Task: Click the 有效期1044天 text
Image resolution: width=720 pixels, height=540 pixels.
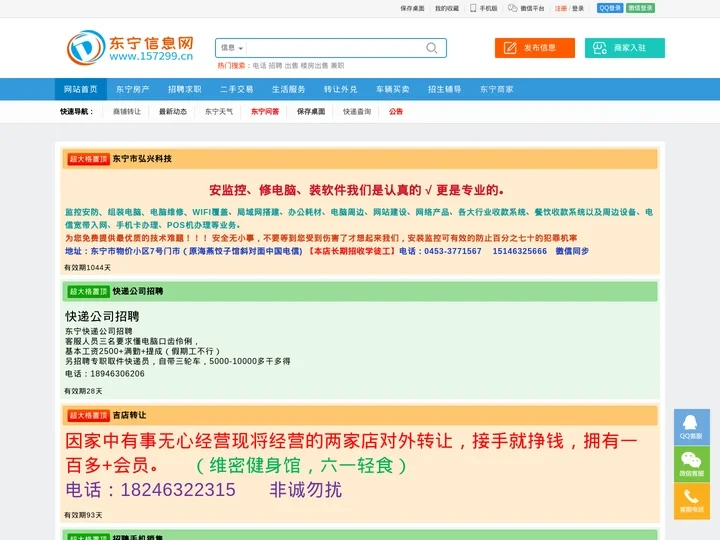Action: [87, 268]
